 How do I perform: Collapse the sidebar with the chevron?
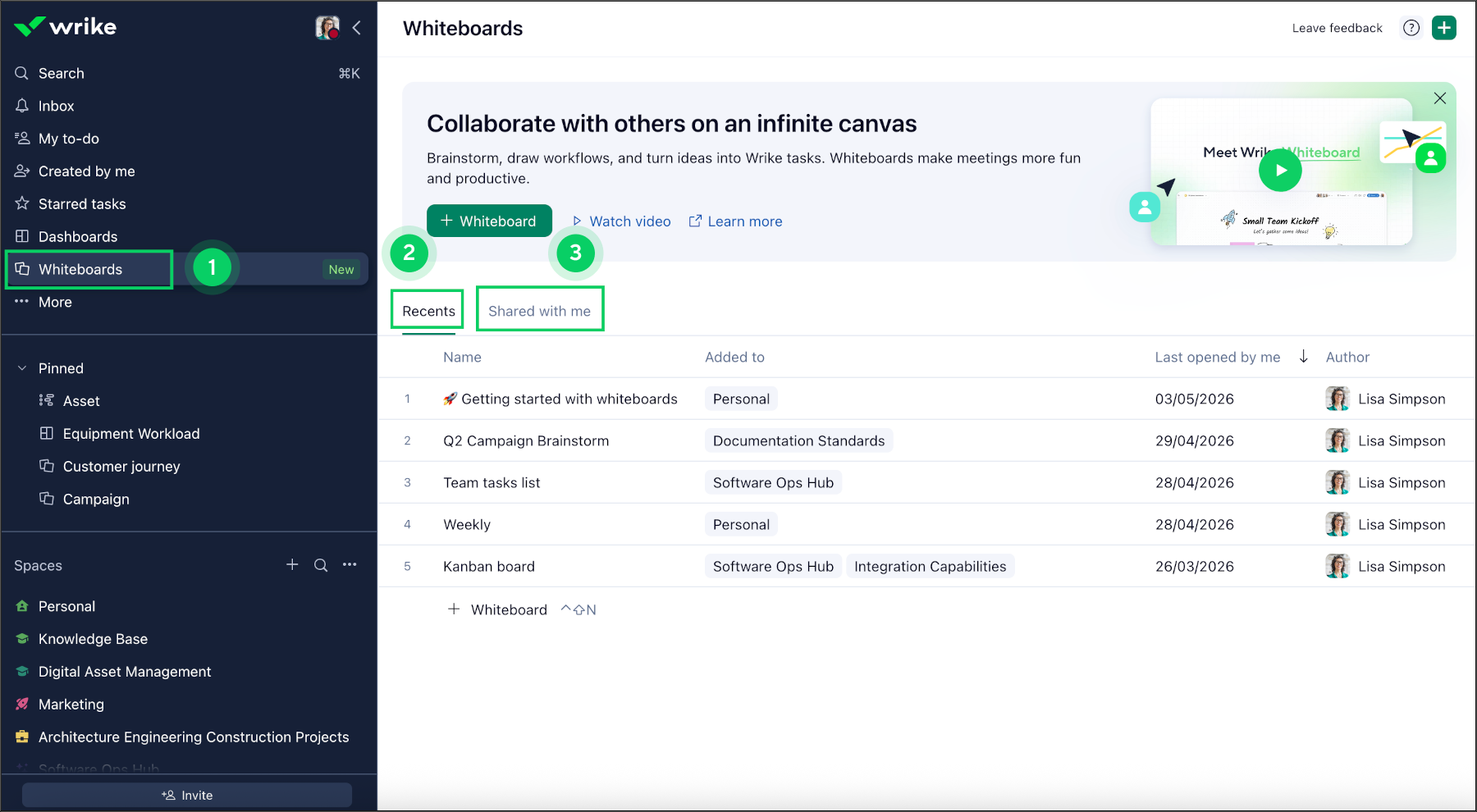(x=357, y=27)
